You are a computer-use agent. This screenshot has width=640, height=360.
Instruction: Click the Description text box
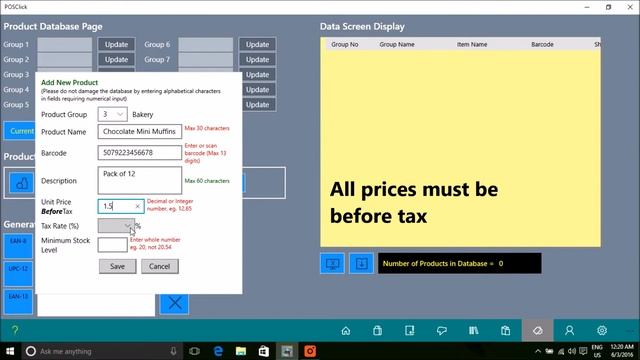140,180
